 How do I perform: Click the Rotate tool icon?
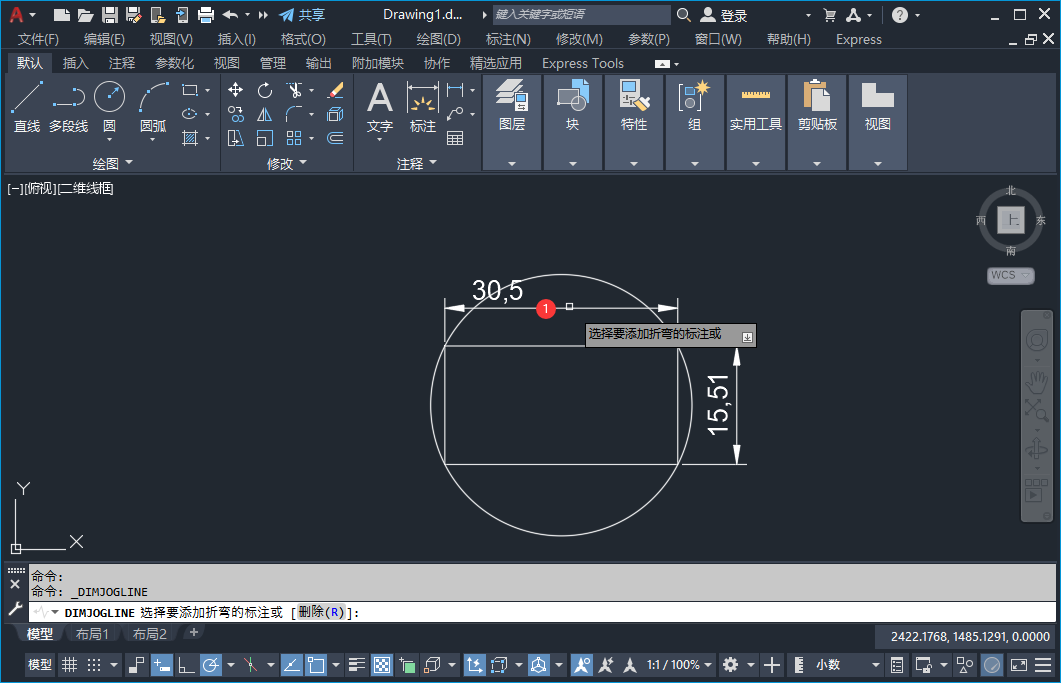click(x=265, y=90)
